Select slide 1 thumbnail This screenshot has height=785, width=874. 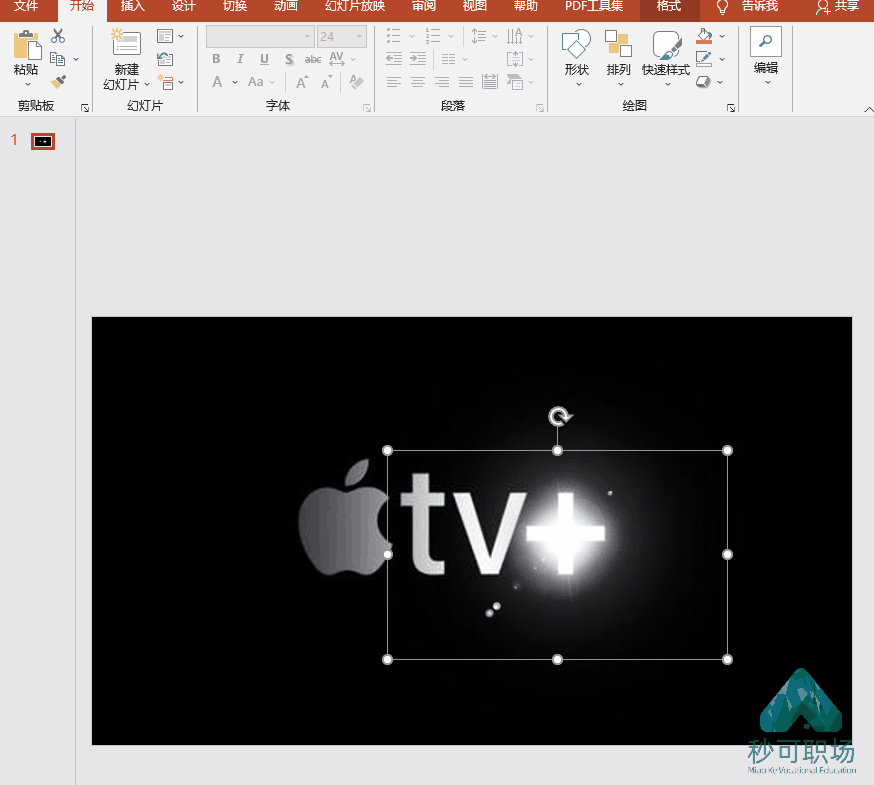43,141
